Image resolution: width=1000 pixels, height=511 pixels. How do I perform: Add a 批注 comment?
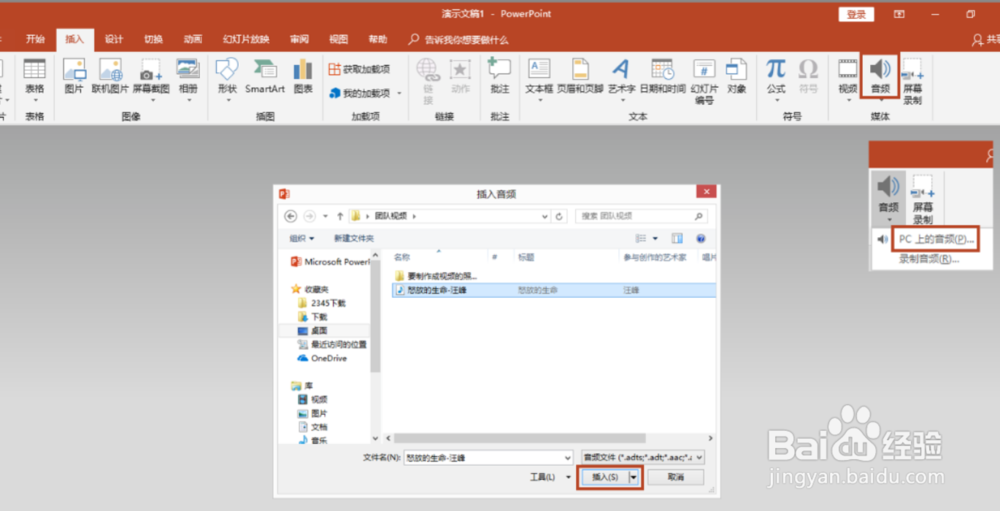click(x=500, y=77)
